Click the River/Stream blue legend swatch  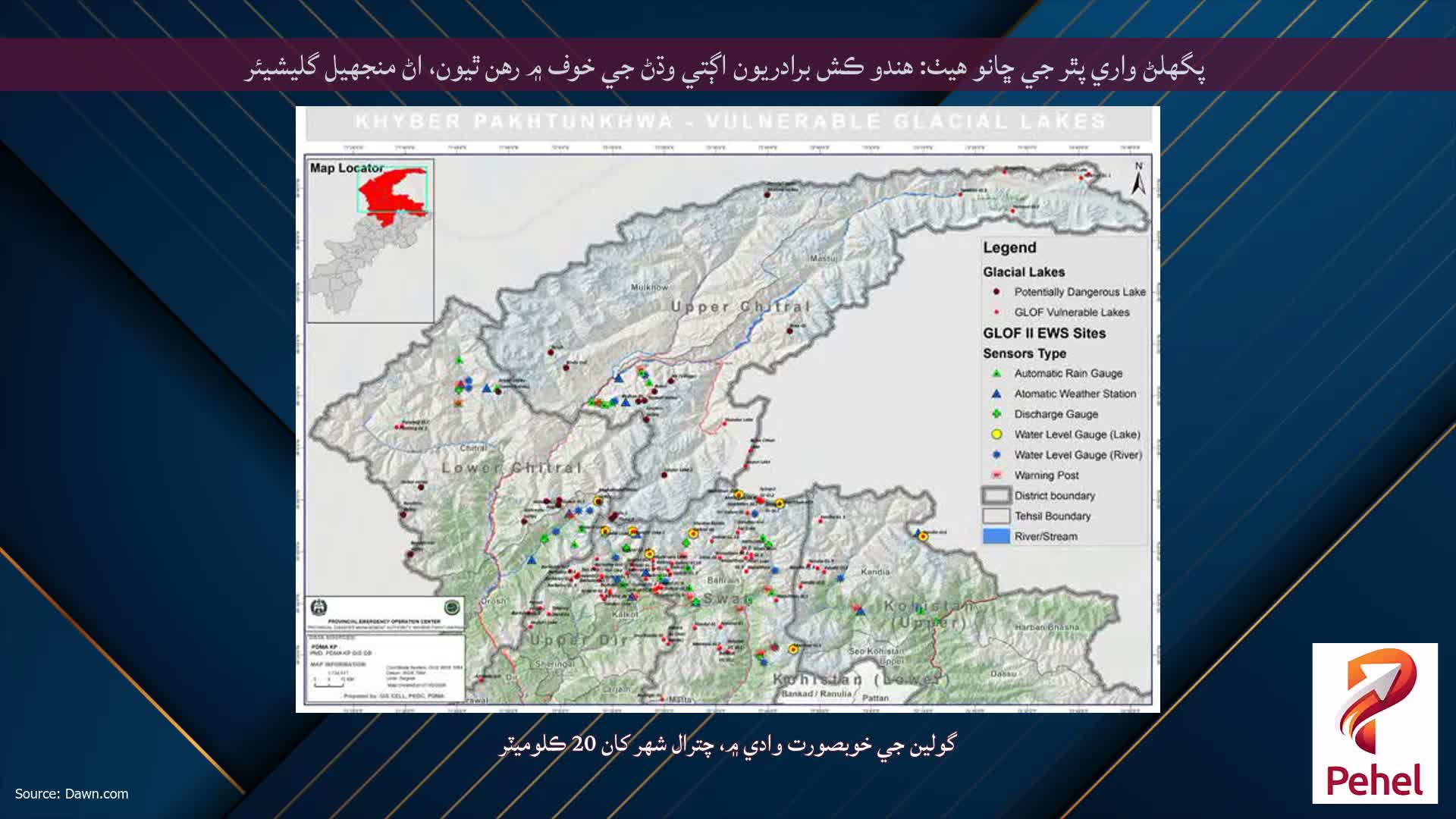996,536
